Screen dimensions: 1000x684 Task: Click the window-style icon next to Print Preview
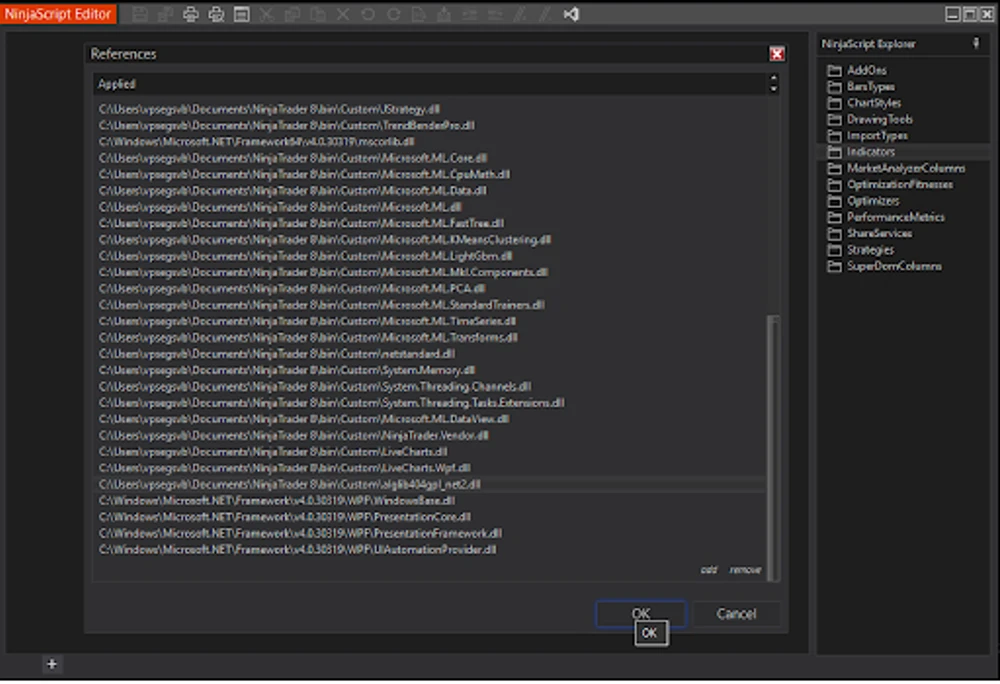pos(242,14)
